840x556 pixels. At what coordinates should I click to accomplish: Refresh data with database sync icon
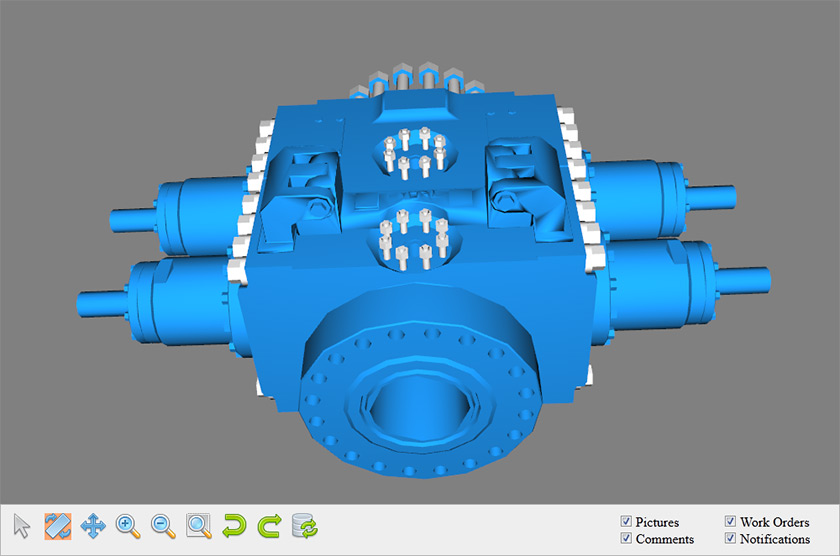coord(305,526)
